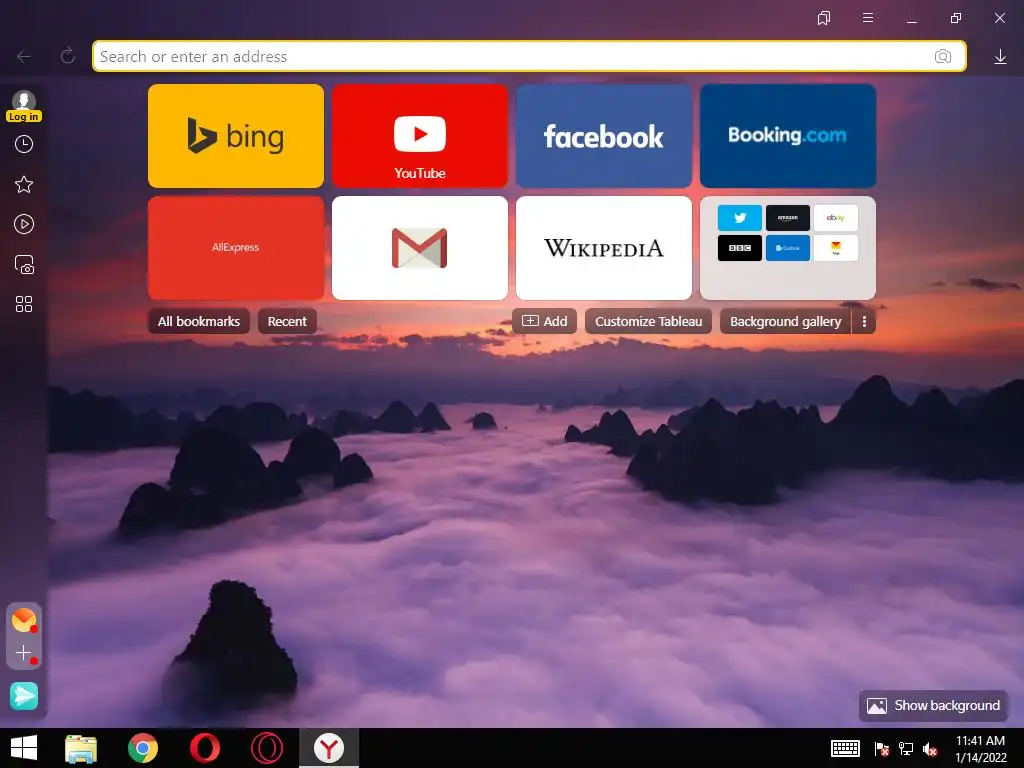Open the YouTube tile
The width and height of the screenshot is (1024, 768).
pyautogui.click(x=420, y=136)
